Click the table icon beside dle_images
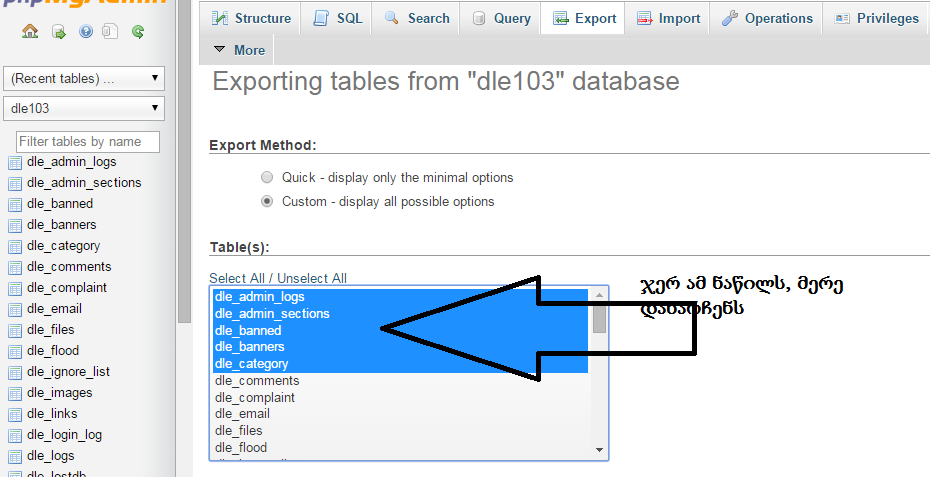 (x=14, y=393)
